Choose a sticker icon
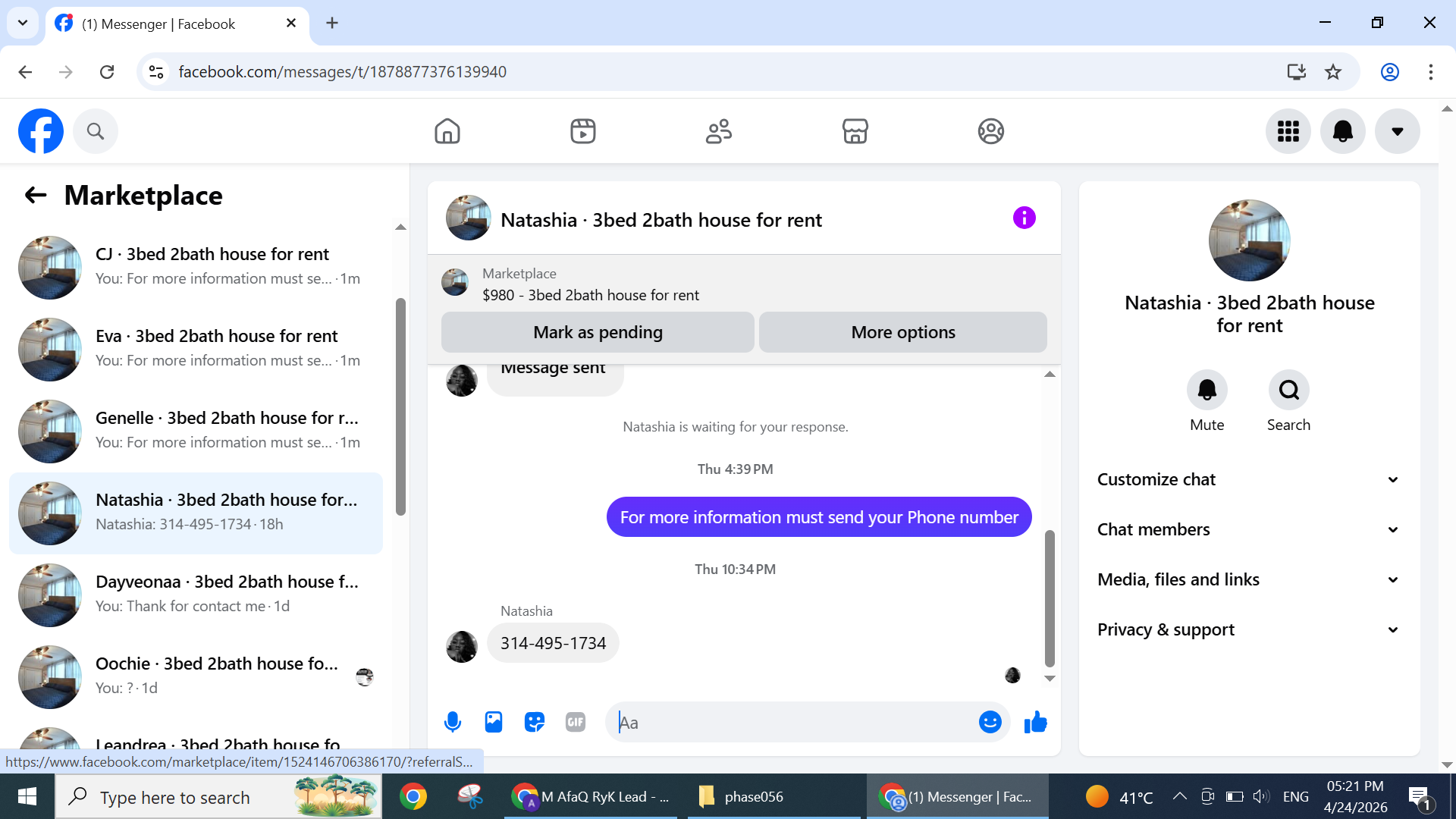 click(x=535, y=722)
